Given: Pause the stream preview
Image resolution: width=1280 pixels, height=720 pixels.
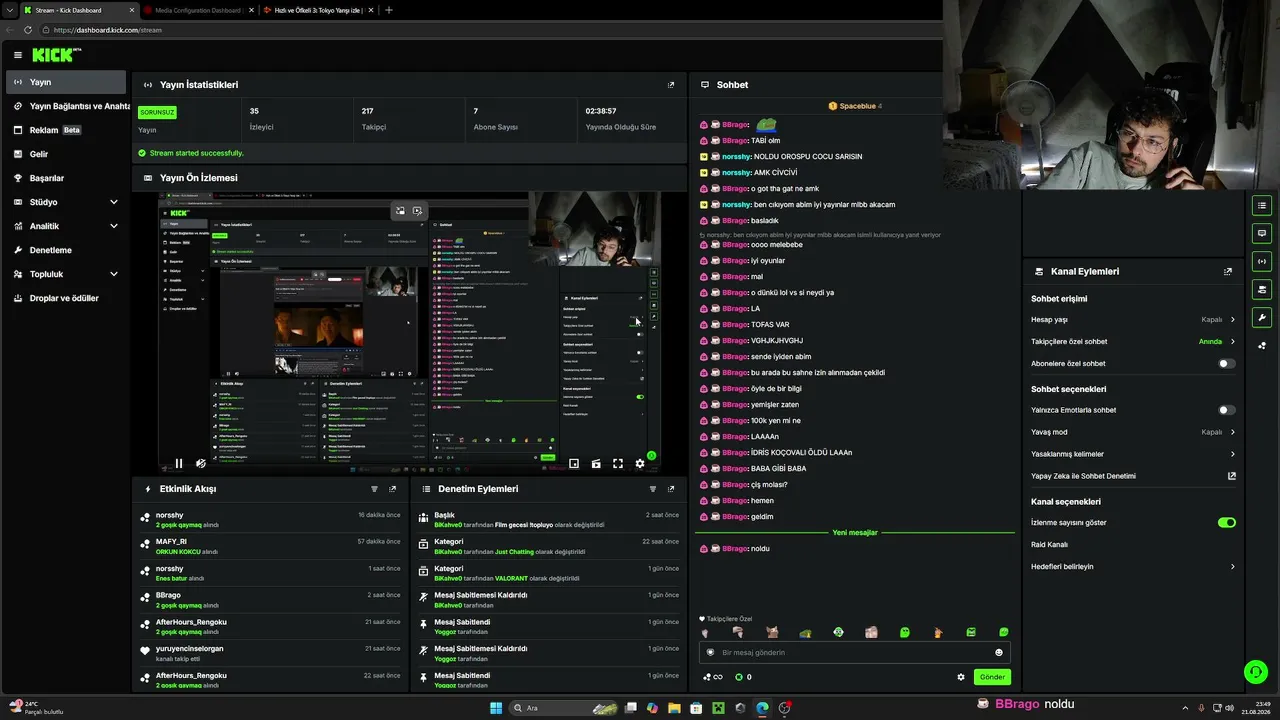Looking at the screenshot, I should (x=179, y=463).
